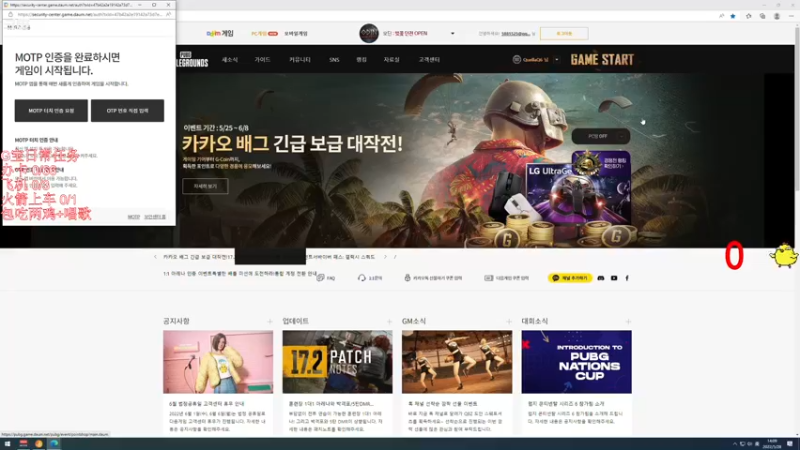
Task: Expand user account dropdown beside nickname
Action: point(557,60)
